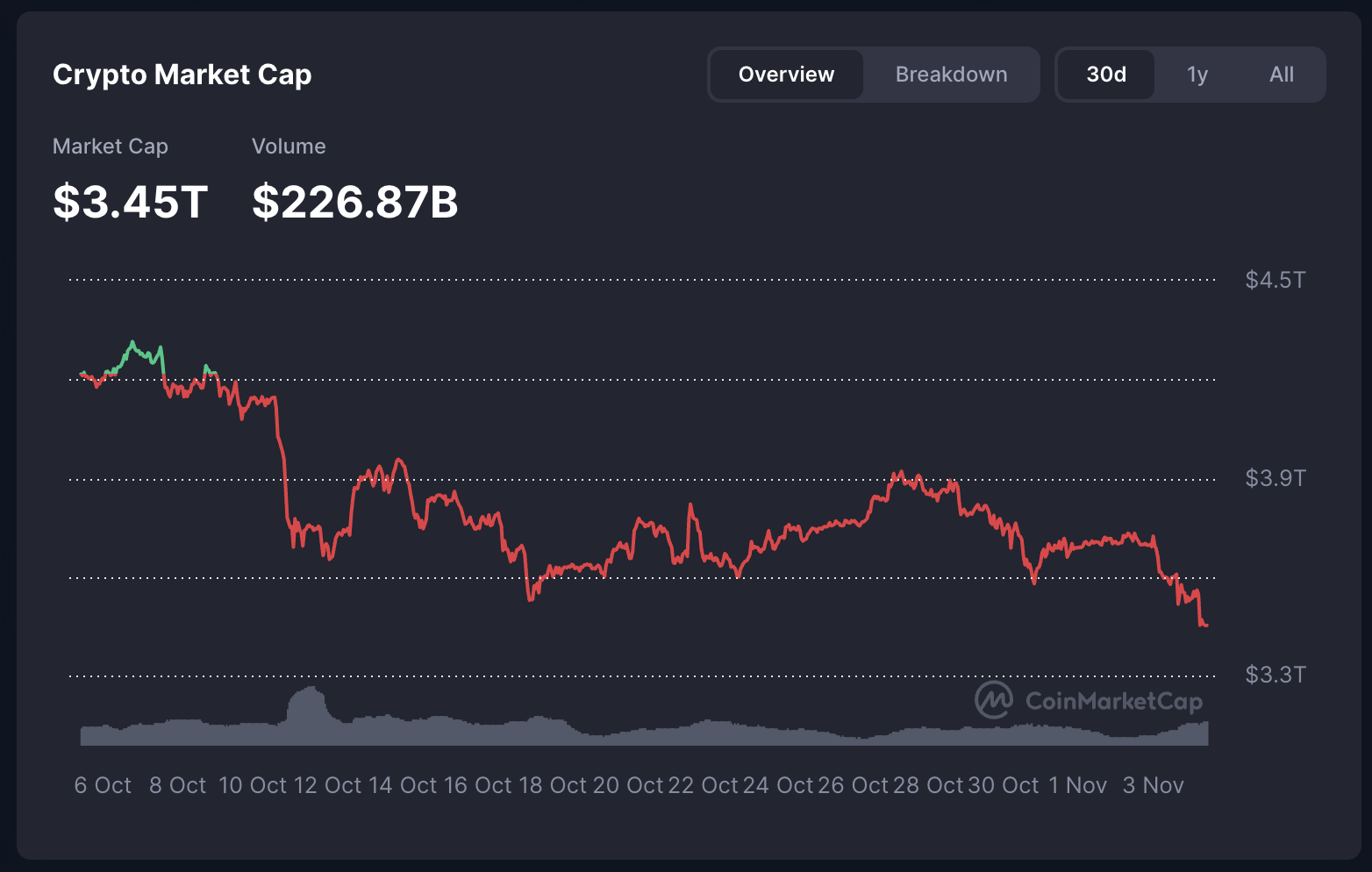Click the 6 Oct date label
This screenshot has width=1372, height=872.
[x=103, y=785]
